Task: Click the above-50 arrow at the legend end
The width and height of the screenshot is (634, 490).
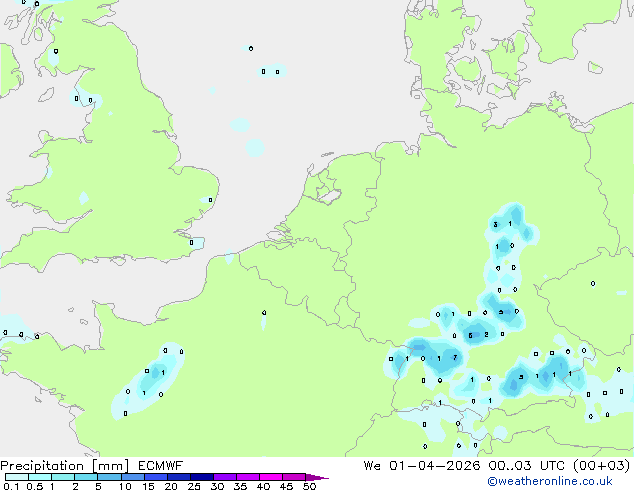Action: (x=317, y=477)
